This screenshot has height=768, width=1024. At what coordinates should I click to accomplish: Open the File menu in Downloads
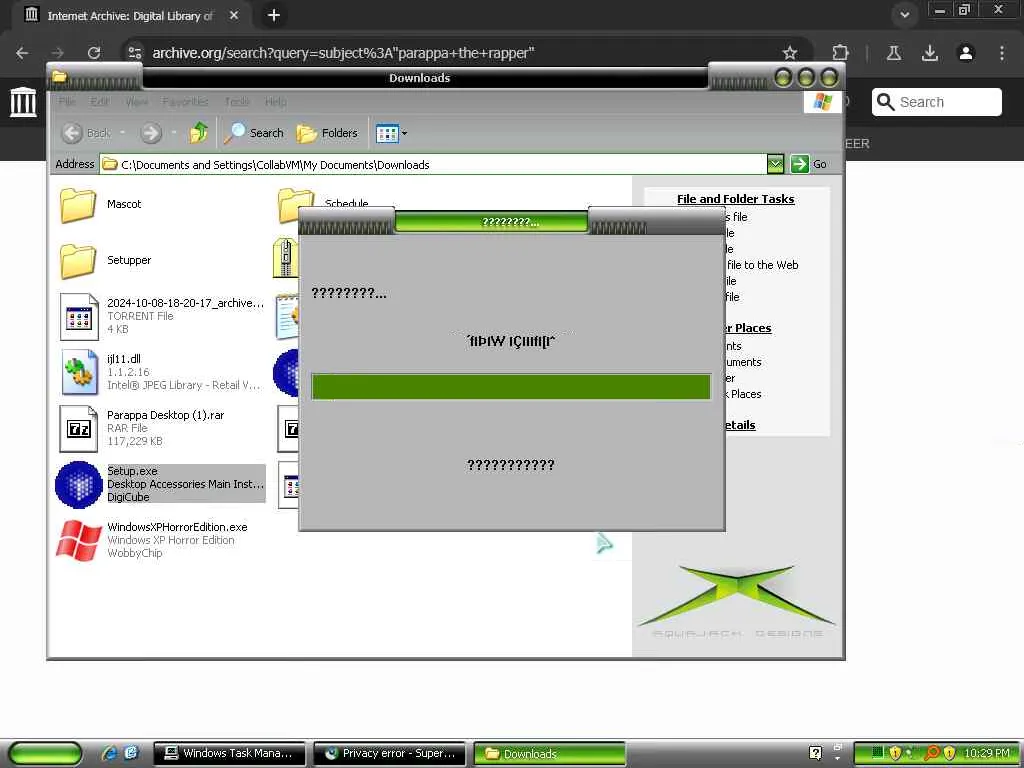tap(67, 102)
